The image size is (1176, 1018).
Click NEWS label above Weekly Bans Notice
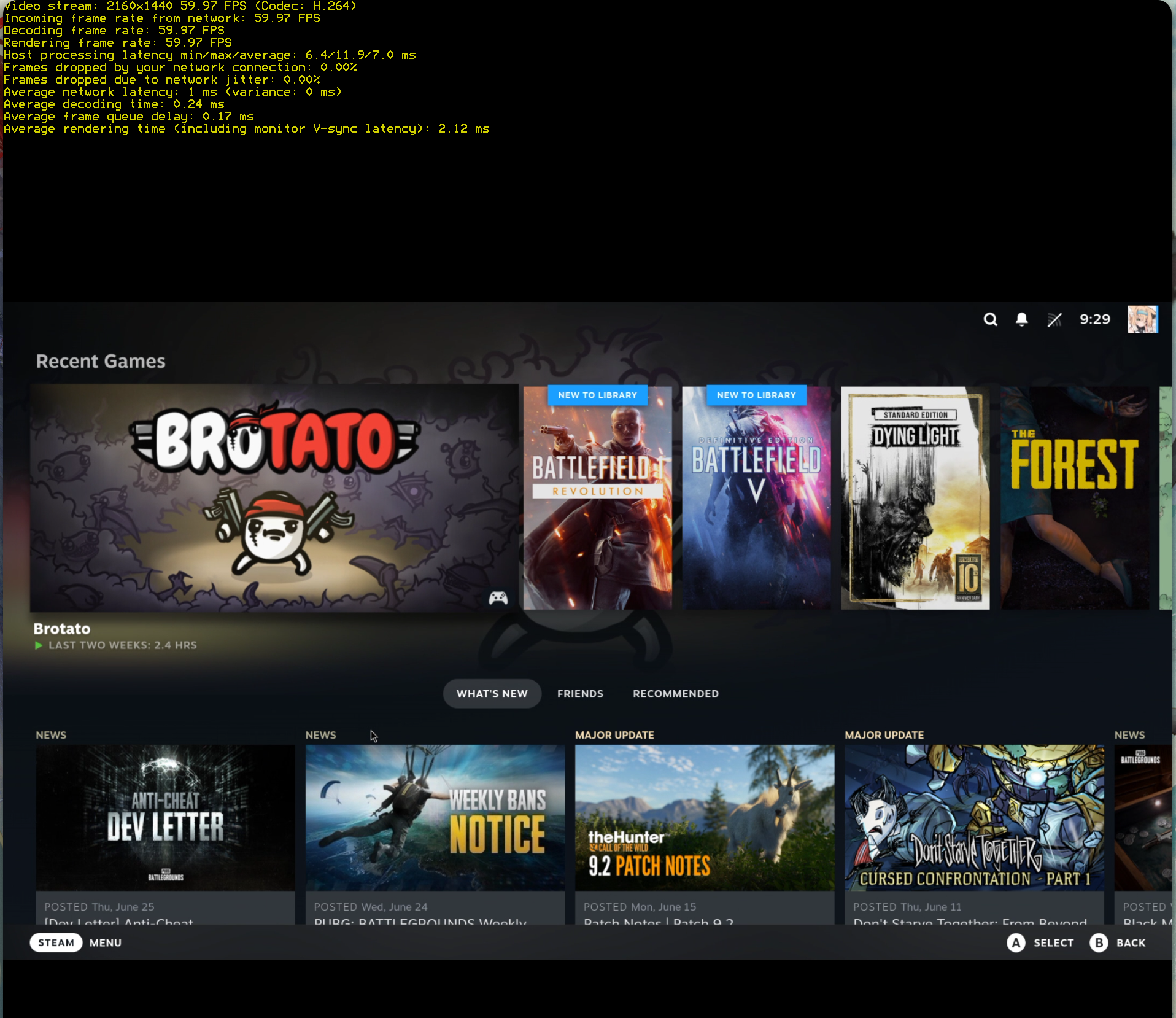tap(320, 735)
